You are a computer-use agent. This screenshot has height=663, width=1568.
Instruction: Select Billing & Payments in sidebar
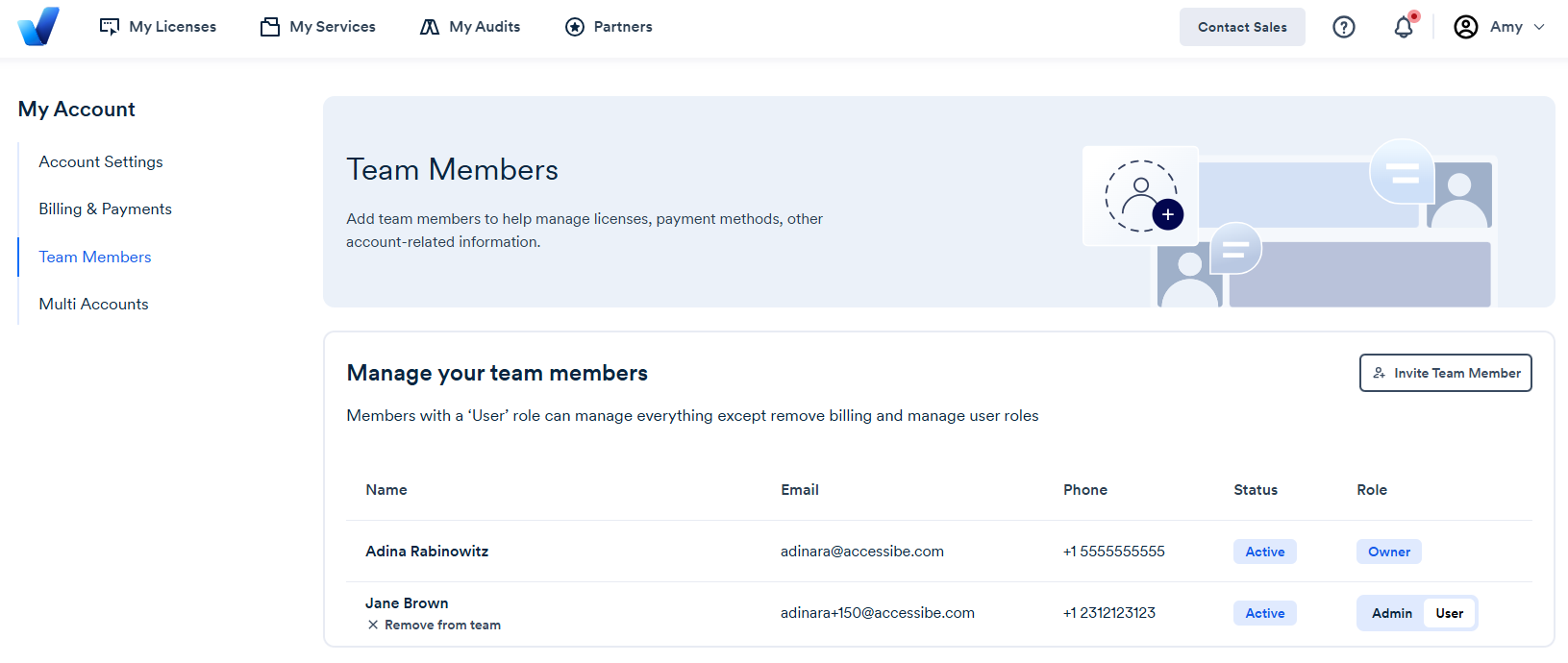click(105, 209)
